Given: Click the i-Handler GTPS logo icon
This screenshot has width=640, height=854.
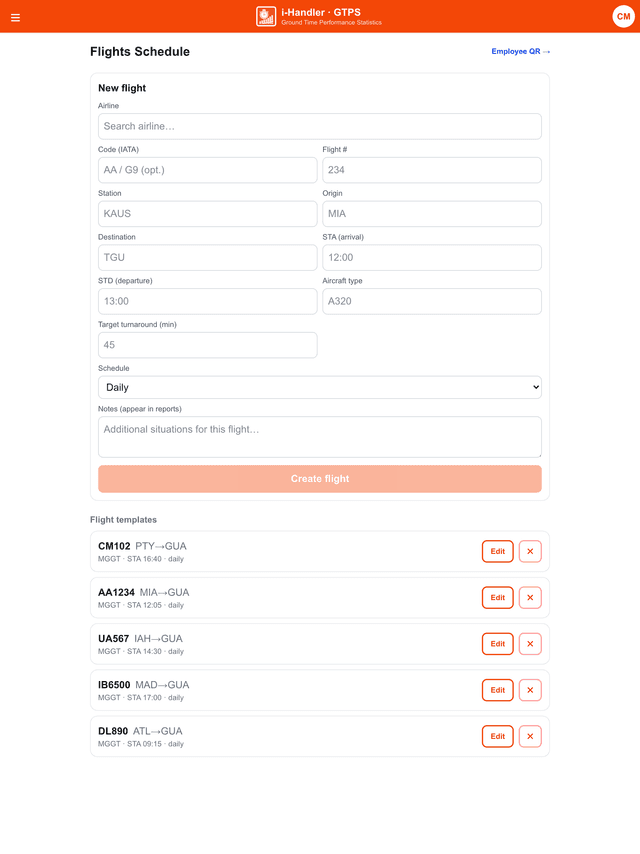Looking at the screenshot, I should pos(266,16).
